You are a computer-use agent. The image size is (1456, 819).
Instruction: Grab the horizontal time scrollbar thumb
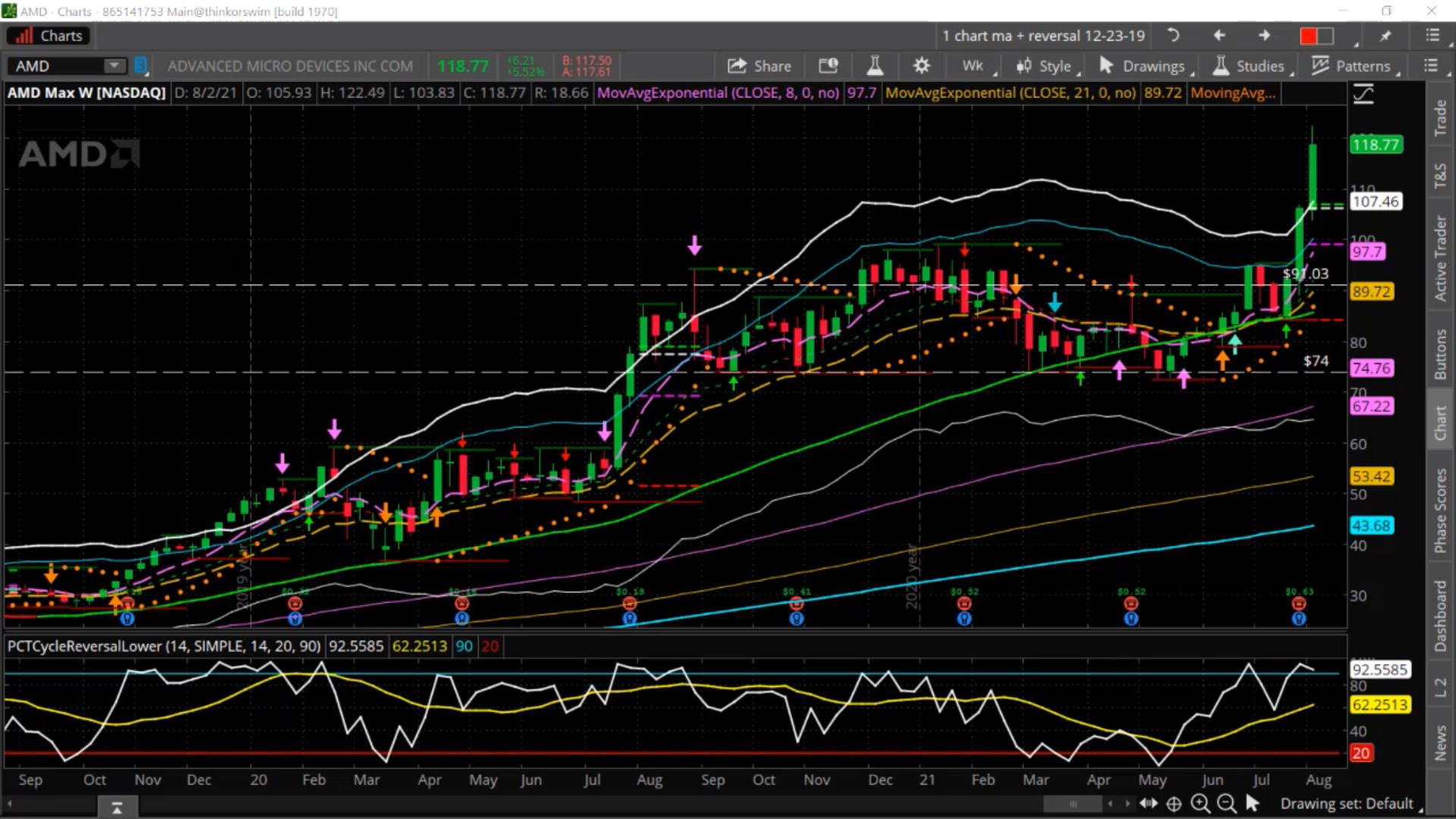pyautogui.click(x=1072, y=804)
